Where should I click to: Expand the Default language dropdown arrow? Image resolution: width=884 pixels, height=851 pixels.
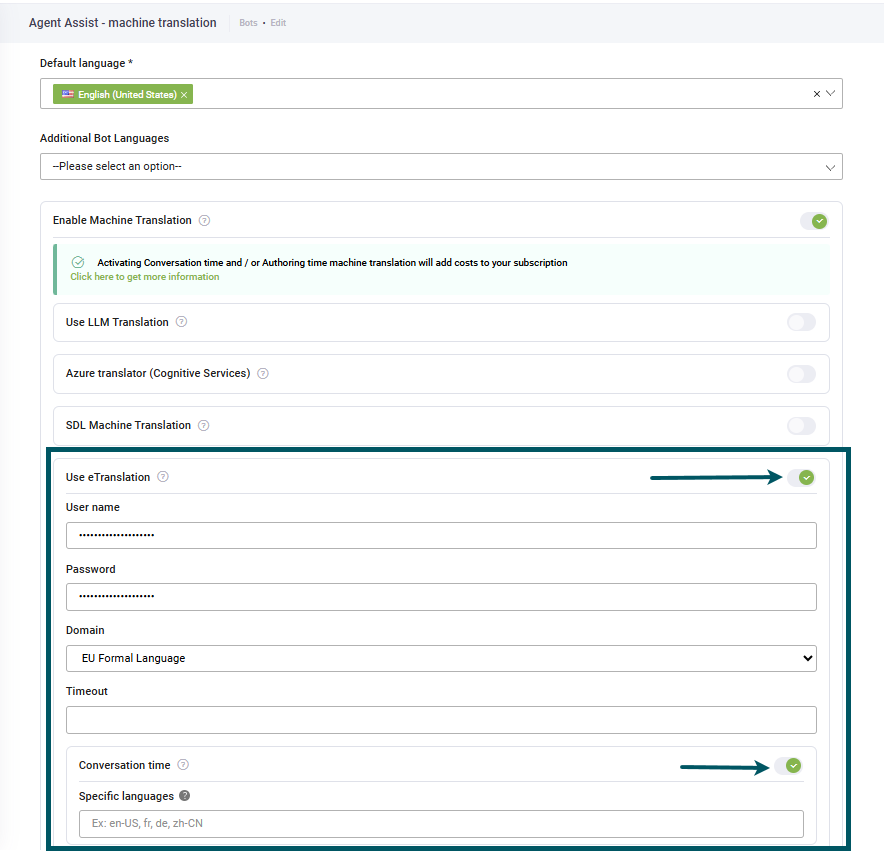830,94
